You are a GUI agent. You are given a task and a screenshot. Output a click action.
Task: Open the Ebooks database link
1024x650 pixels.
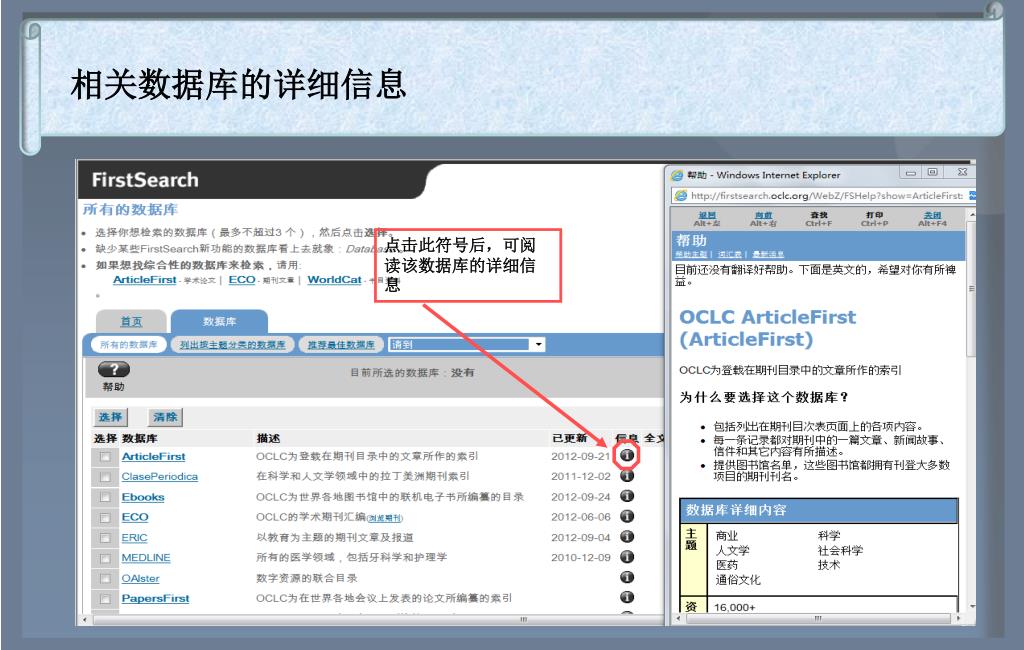(x=143, y=497)
